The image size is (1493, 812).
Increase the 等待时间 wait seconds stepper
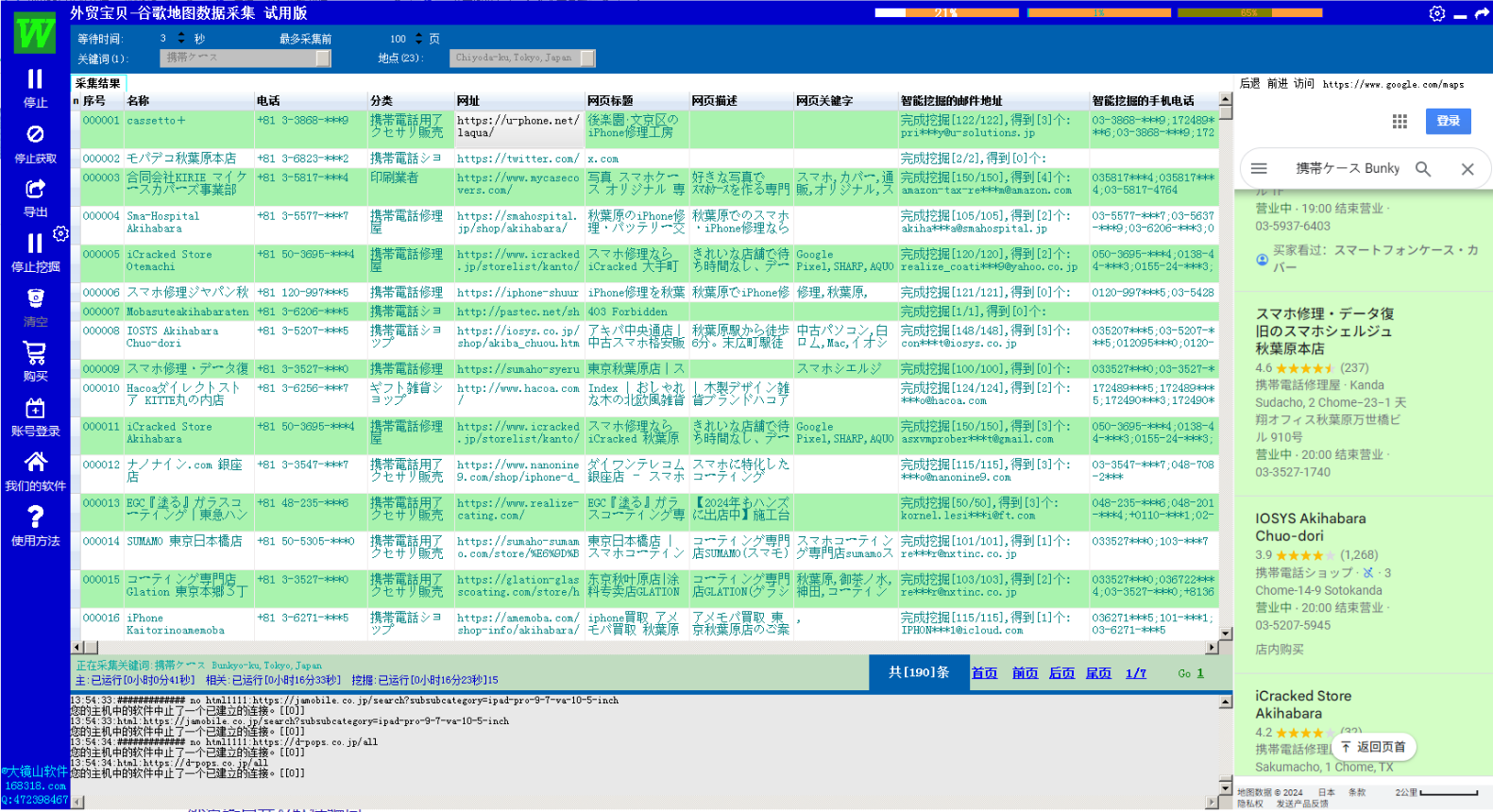181,35
